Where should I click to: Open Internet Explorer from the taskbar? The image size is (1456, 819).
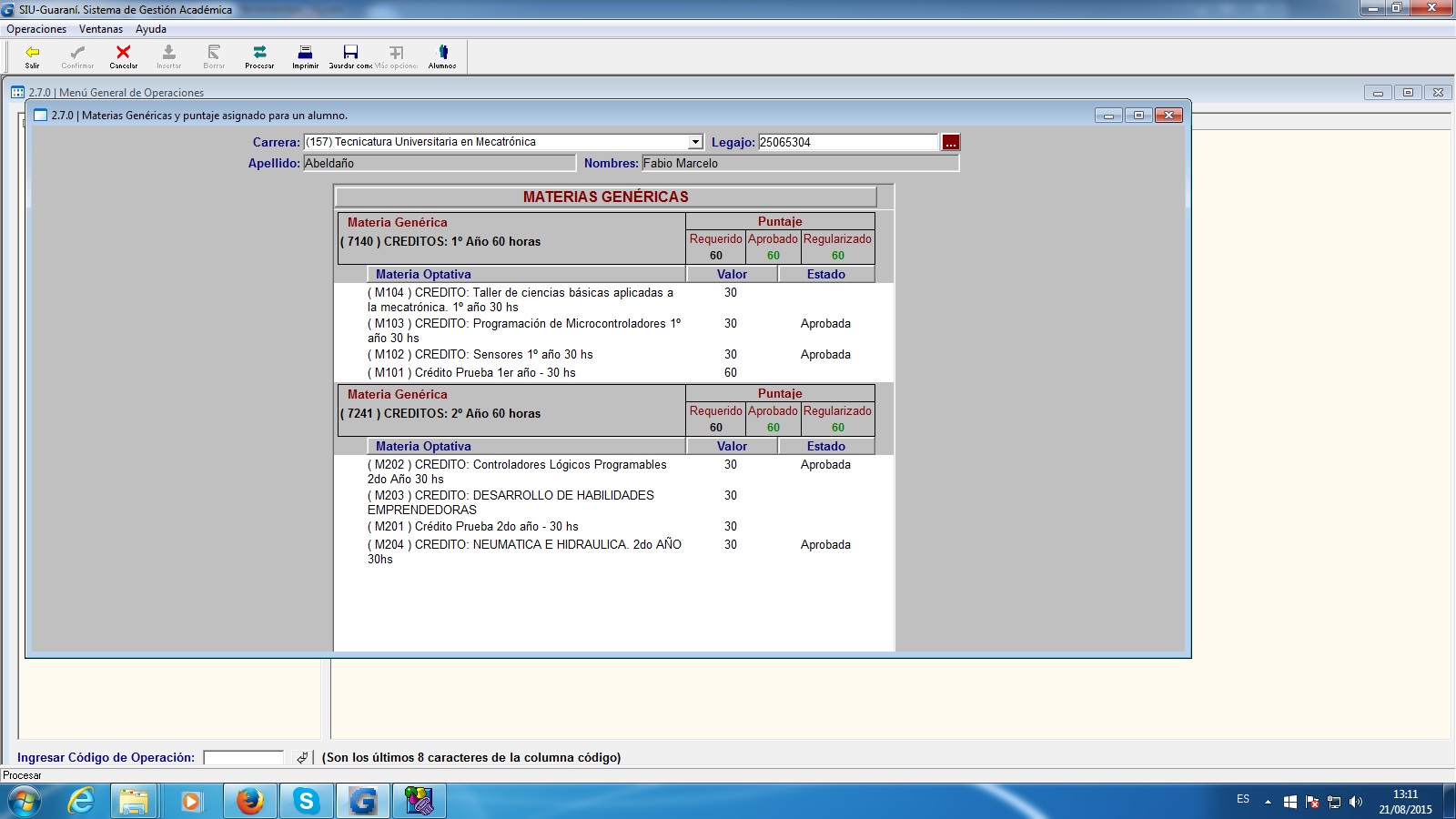coord(81,801)
